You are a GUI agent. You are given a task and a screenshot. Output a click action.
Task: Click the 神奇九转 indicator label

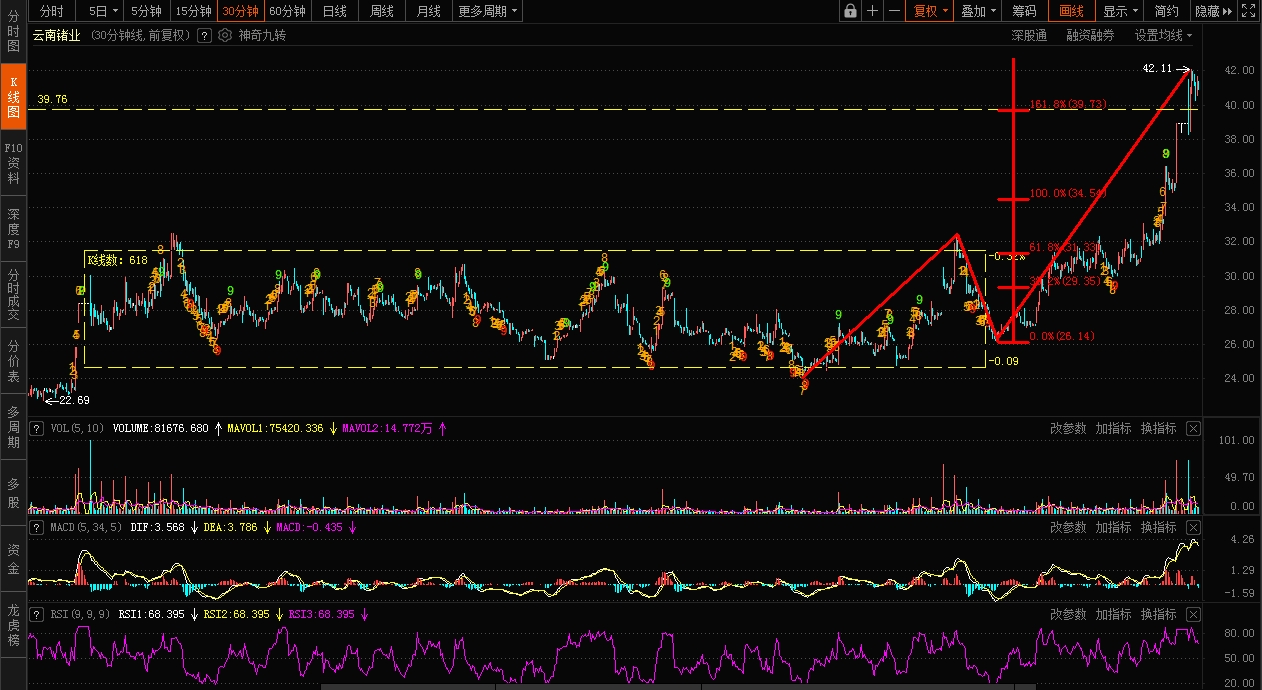262,35
